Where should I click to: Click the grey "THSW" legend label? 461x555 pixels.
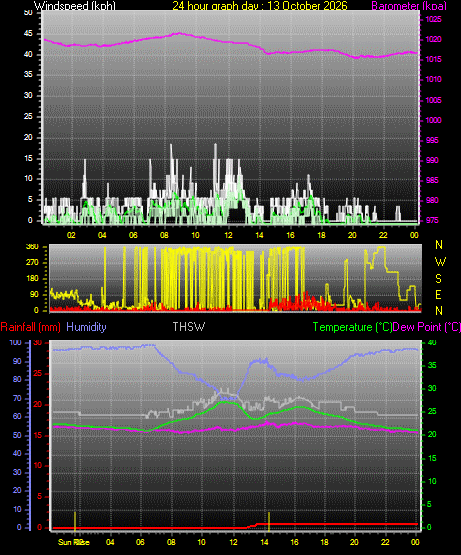pyautogui.click(x=189, y=327)
